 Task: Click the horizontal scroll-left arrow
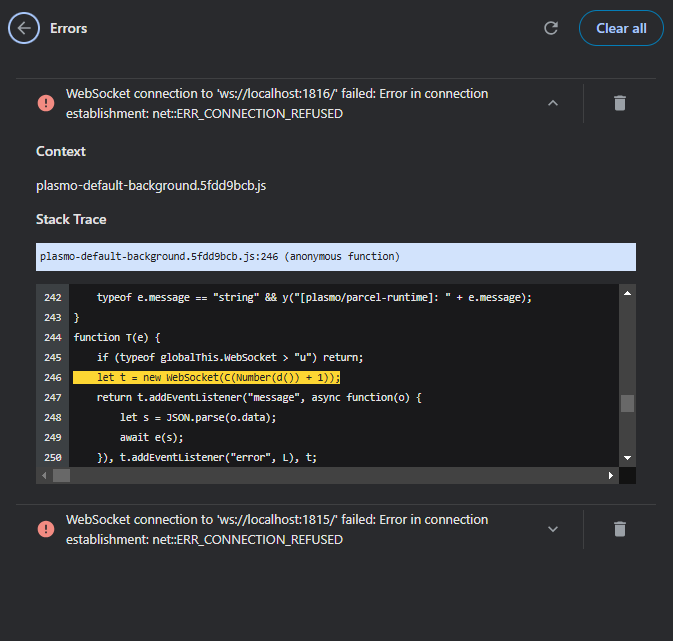coord(44,475)
